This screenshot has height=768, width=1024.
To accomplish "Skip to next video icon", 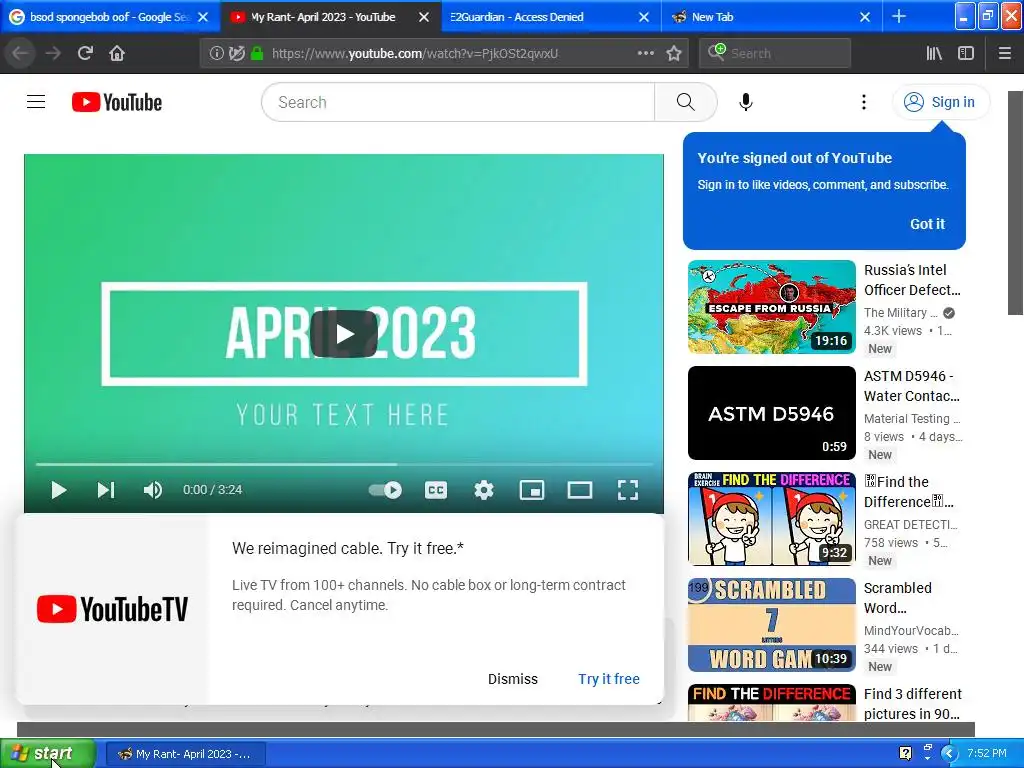I will coord(106,490).
